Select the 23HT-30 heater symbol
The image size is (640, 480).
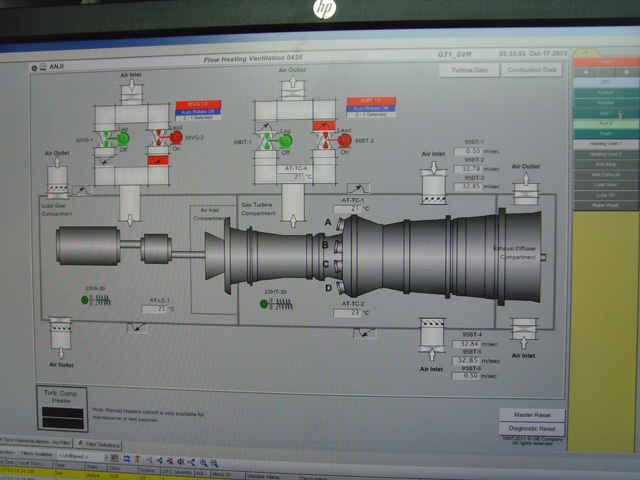[277, 304]
